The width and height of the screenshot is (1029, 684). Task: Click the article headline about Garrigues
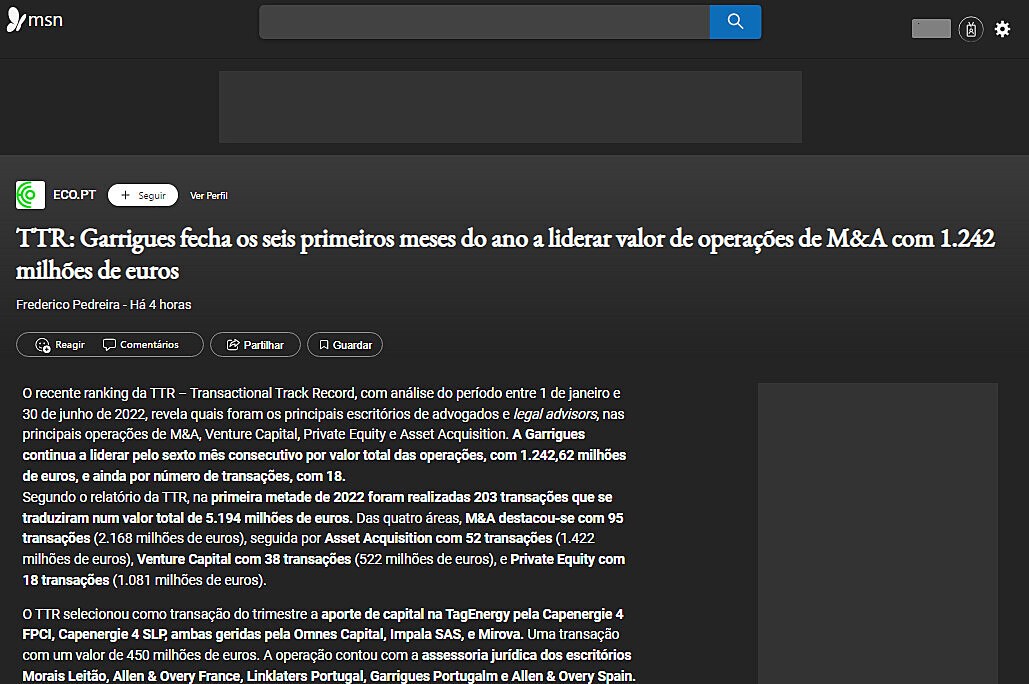(505, 254)
